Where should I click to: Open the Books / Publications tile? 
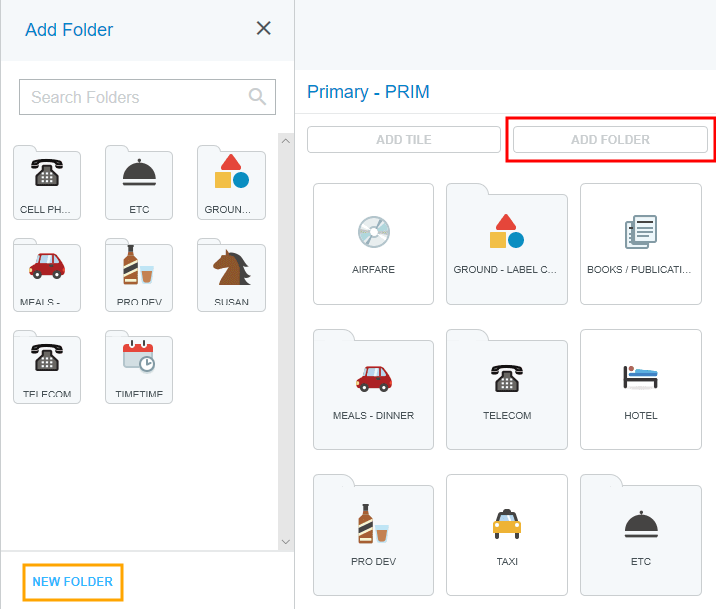(640, 243)
